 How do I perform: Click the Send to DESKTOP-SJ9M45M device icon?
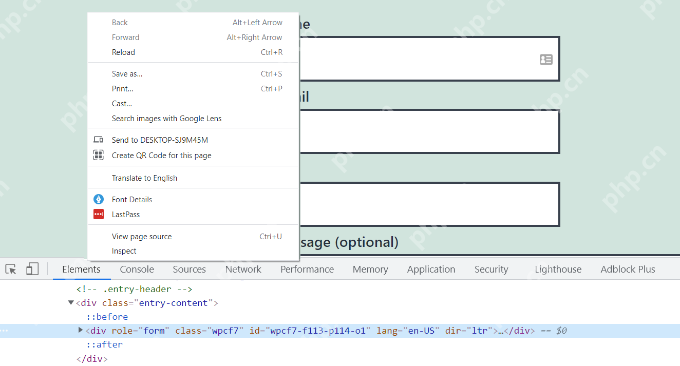[98, 140]
